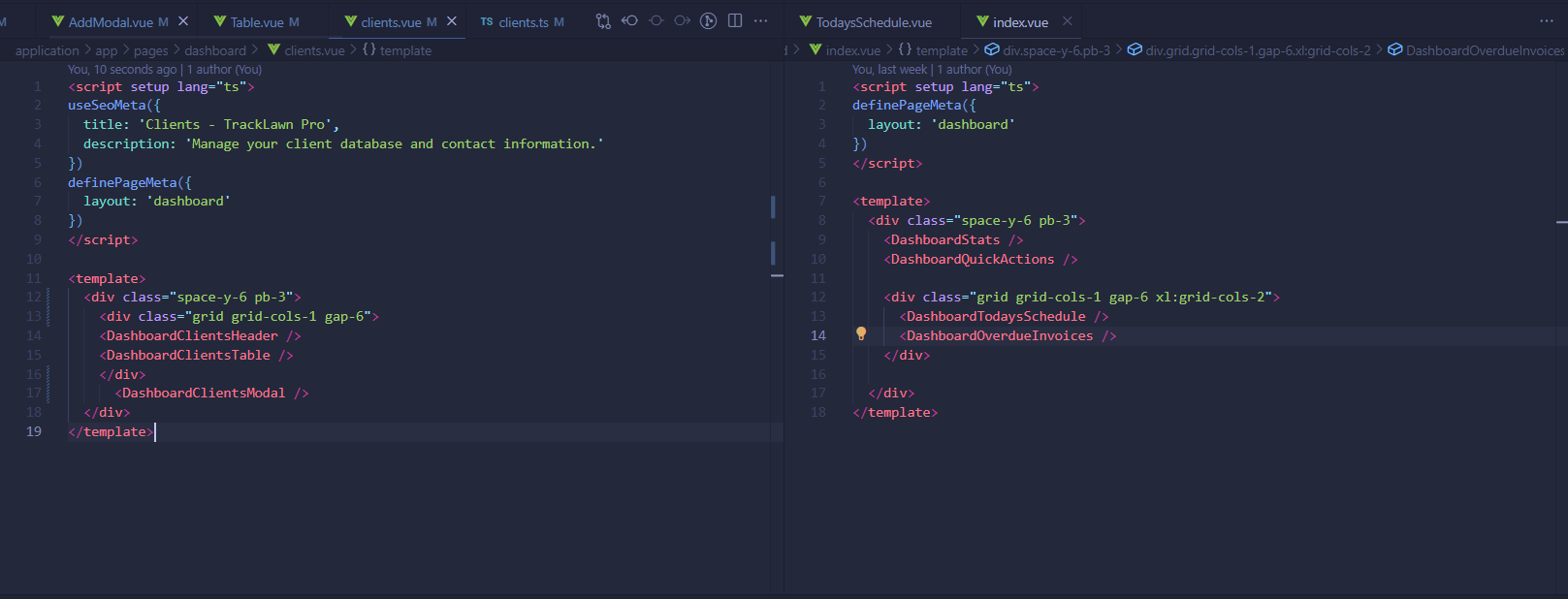Click 'DashboardClientsHeader' tag in left editor
Image resolution: width=1568 pixels, height=599 pixels.
coord(192,335)
